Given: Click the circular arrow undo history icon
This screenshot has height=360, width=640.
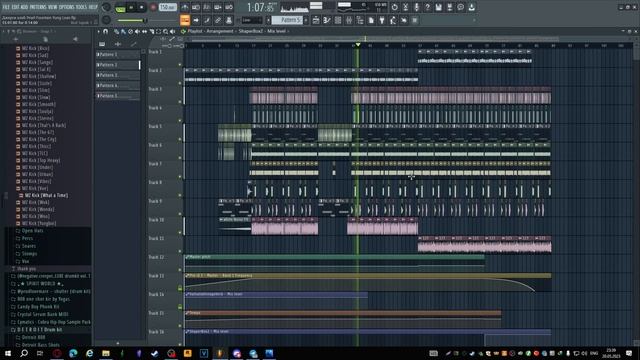Looking at the screenshot, I should (394, 7).
